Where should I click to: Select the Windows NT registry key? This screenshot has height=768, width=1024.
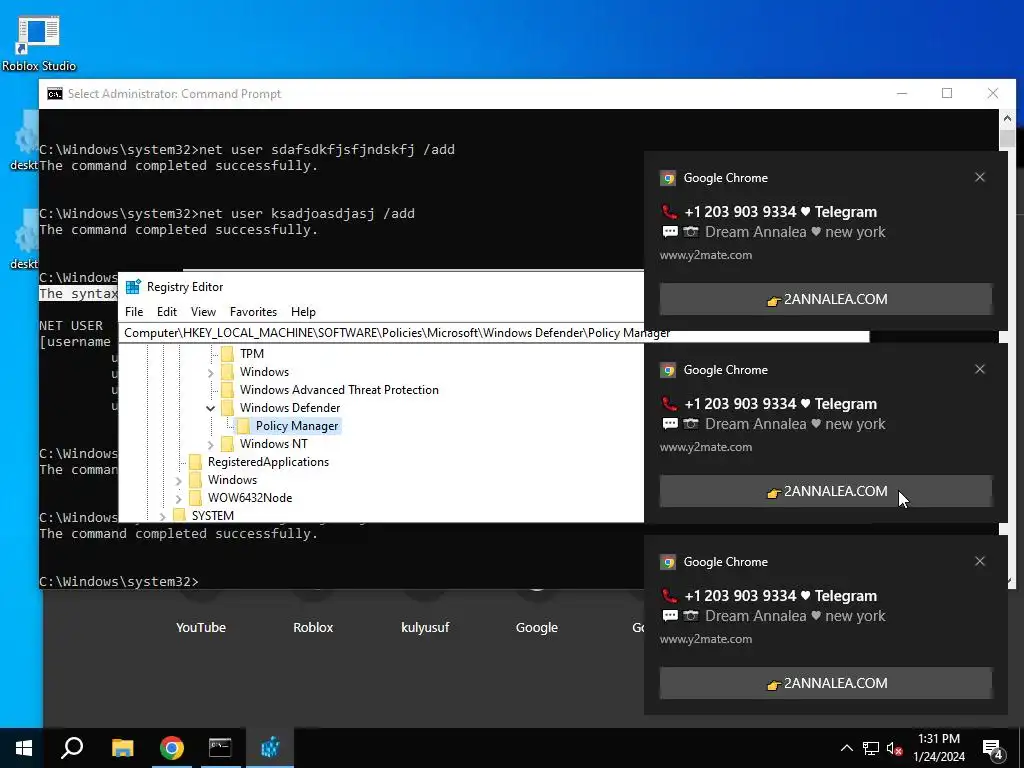click(x=273, y=443)
